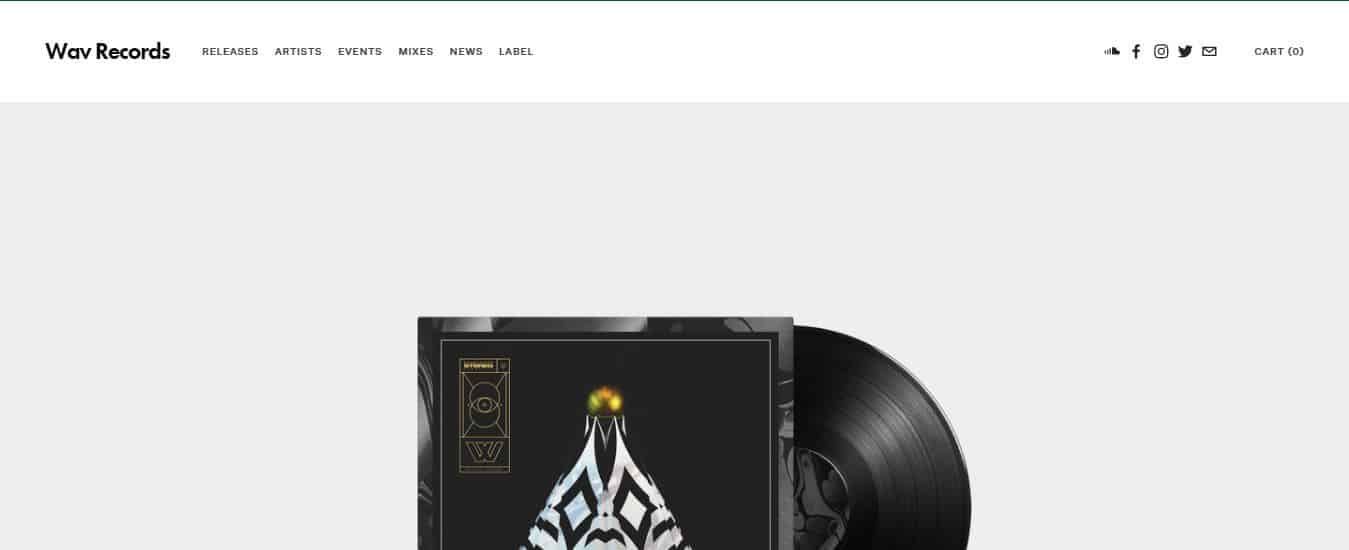Navigate to Mixes
This screenshot has height=550, width=1349.
coord(416,52)
